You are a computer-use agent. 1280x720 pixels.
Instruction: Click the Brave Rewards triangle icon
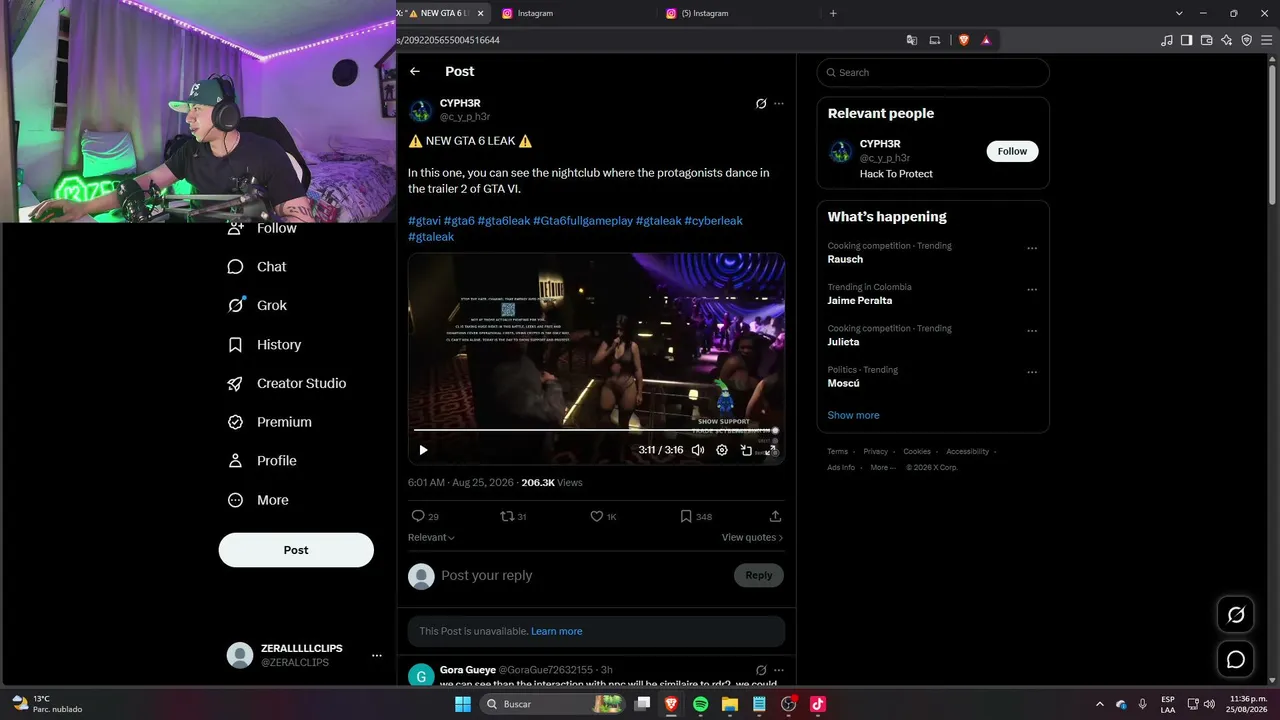click(986, 40)
